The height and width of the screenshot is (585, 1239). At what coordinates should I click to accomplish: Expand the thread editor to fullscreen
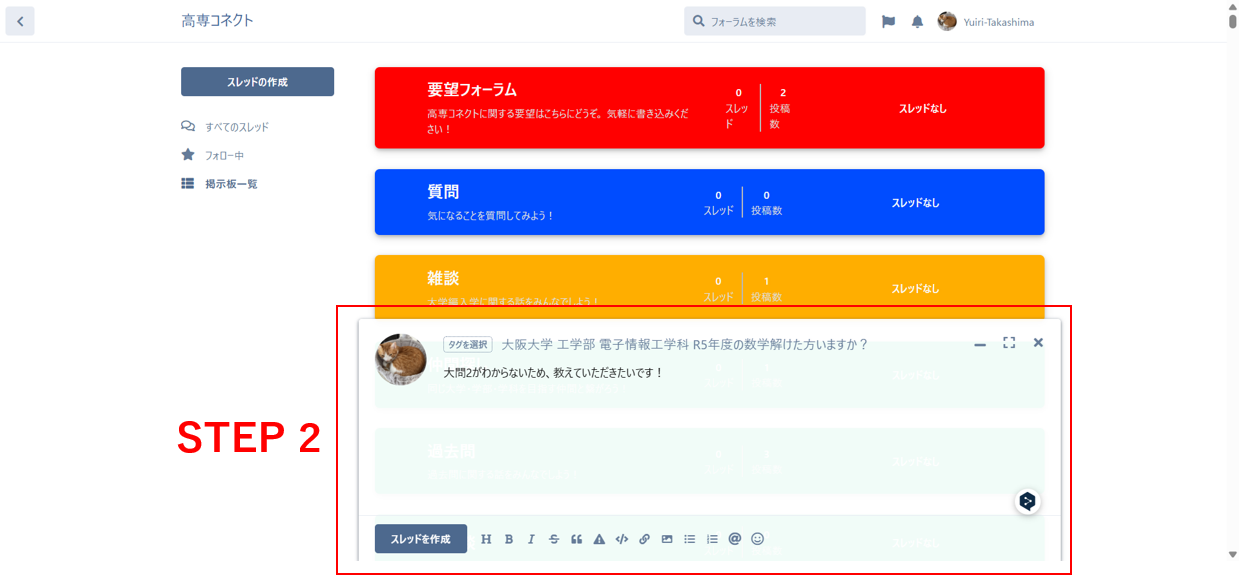1009,342
